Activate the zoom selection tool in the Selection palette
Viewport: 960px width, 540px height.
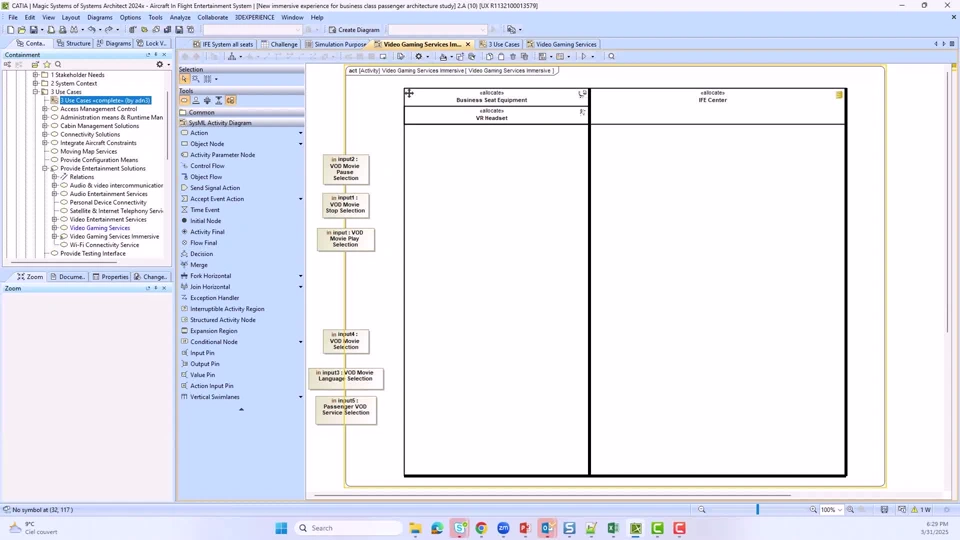[x=196, y=79]
